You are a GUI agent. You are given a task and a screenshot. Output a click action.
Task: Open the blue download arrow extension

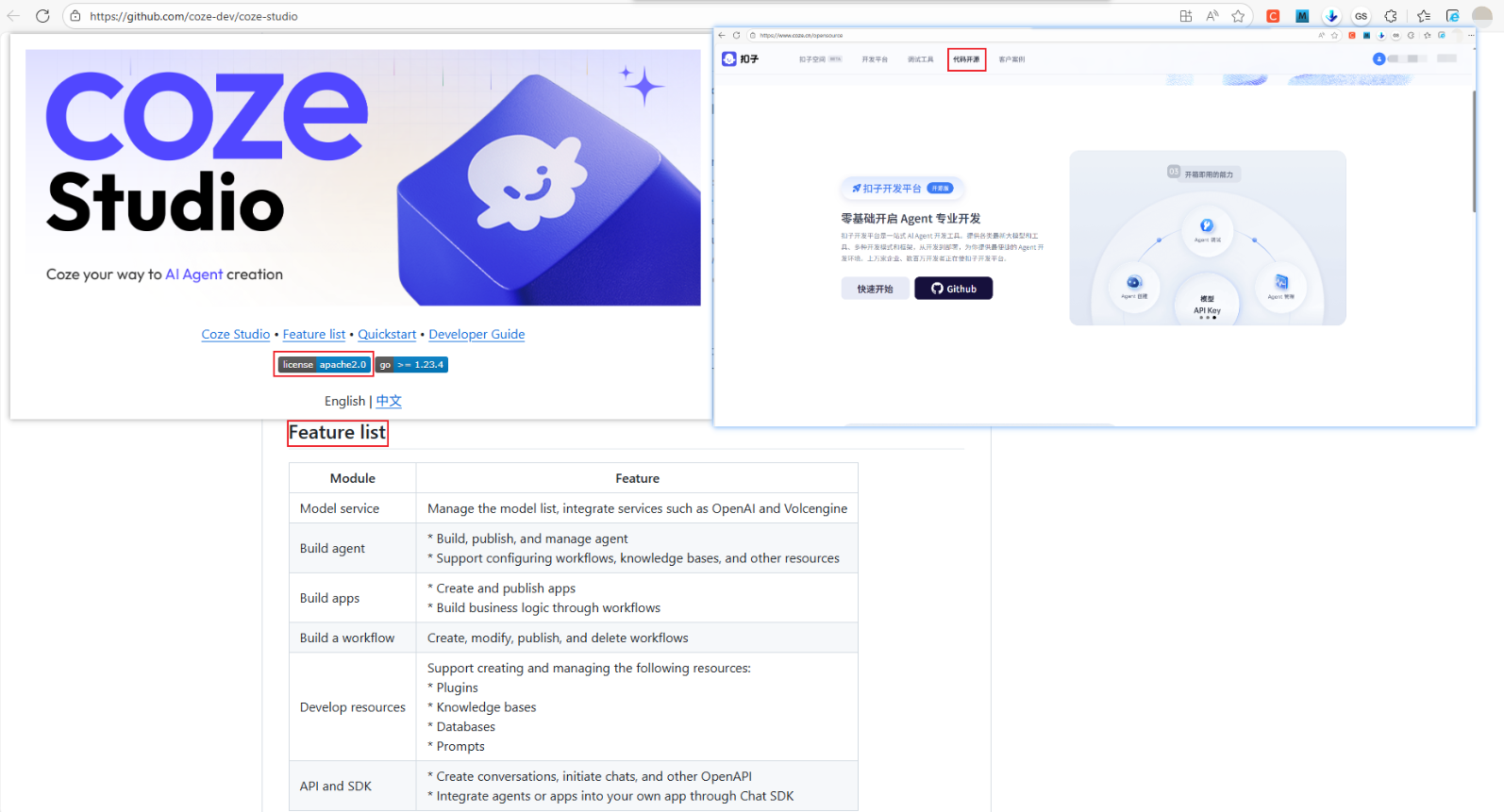(x=1331, y=16)
